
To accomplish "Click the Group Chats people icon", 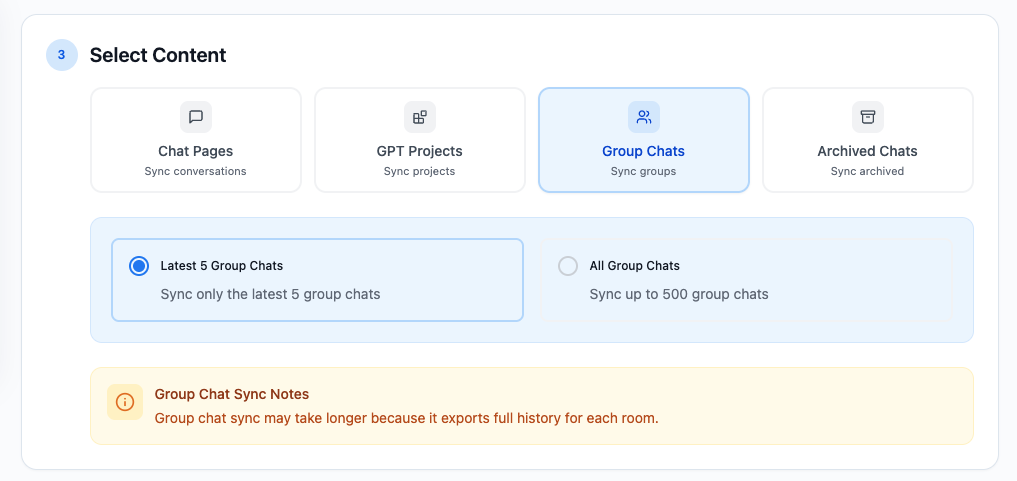I will (x=644, y=117).
